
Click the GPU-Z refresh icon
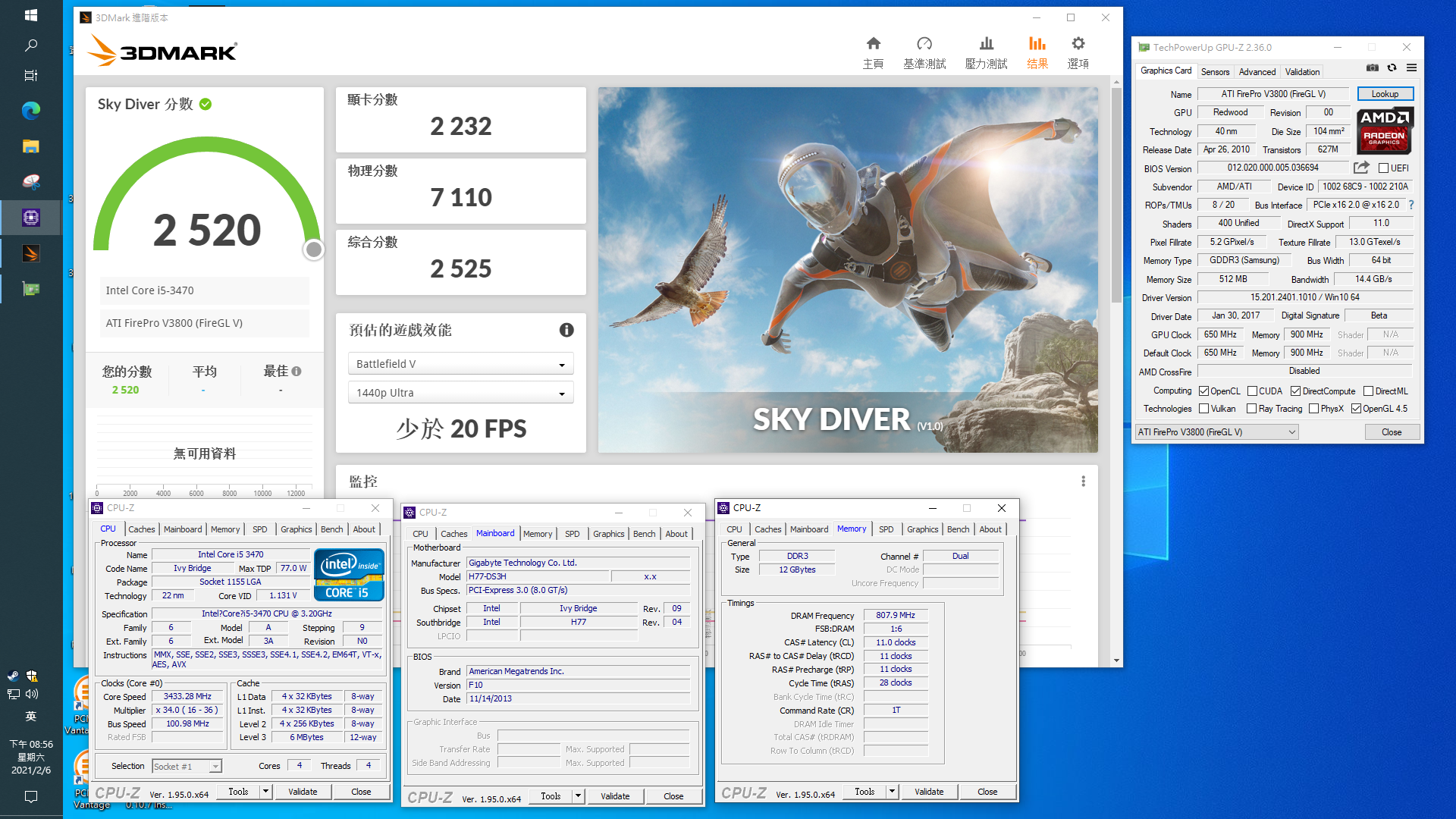point(1392,67)
